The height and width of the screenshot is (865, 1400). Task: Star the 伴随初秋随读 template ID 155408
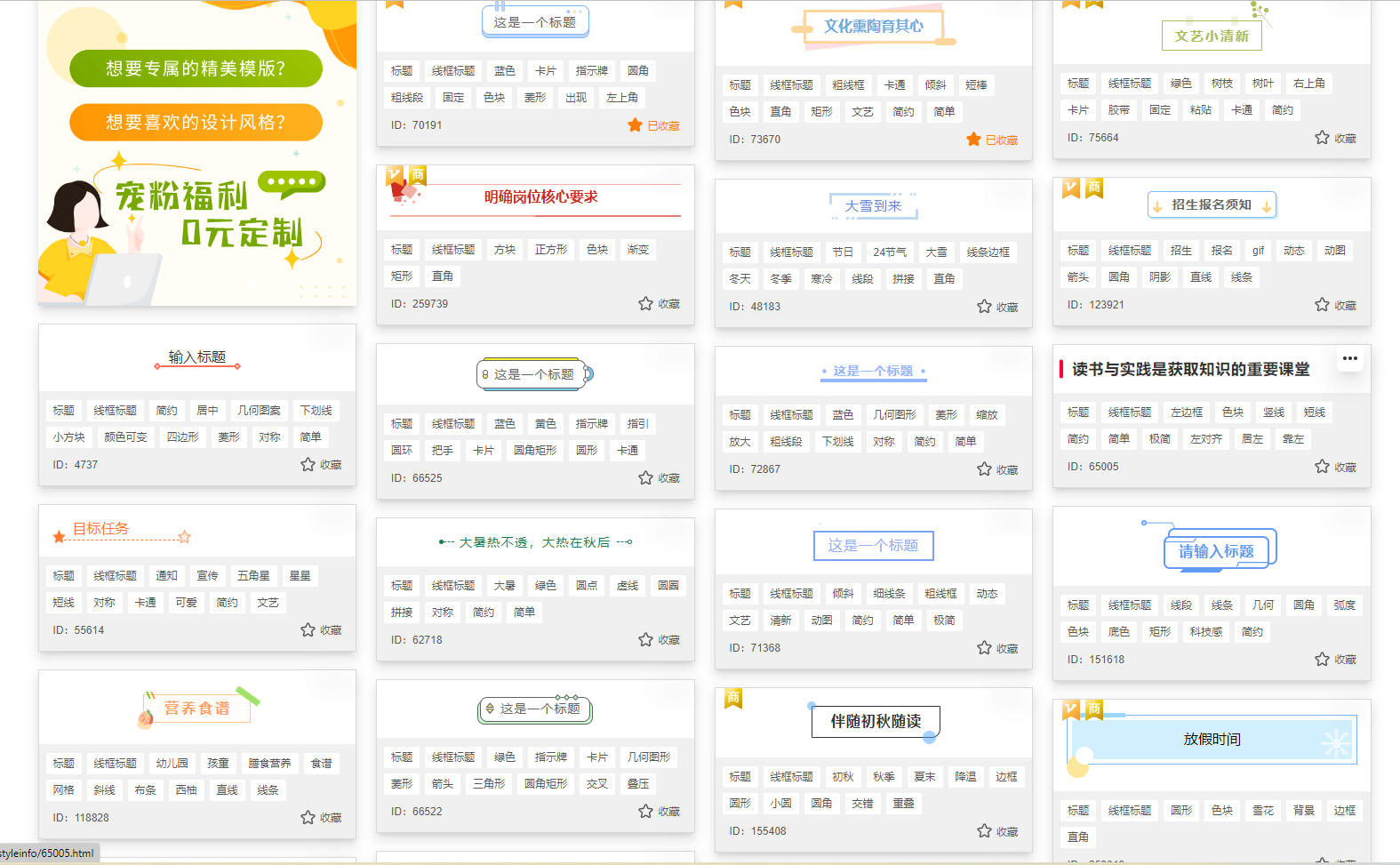(x=984, y=831)
